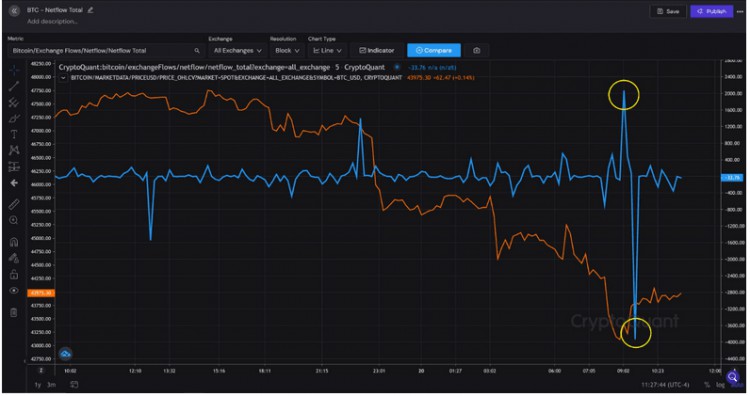This screenshot has height=396, width=750.
Task: Select the 1y time range
Action: 37,385
